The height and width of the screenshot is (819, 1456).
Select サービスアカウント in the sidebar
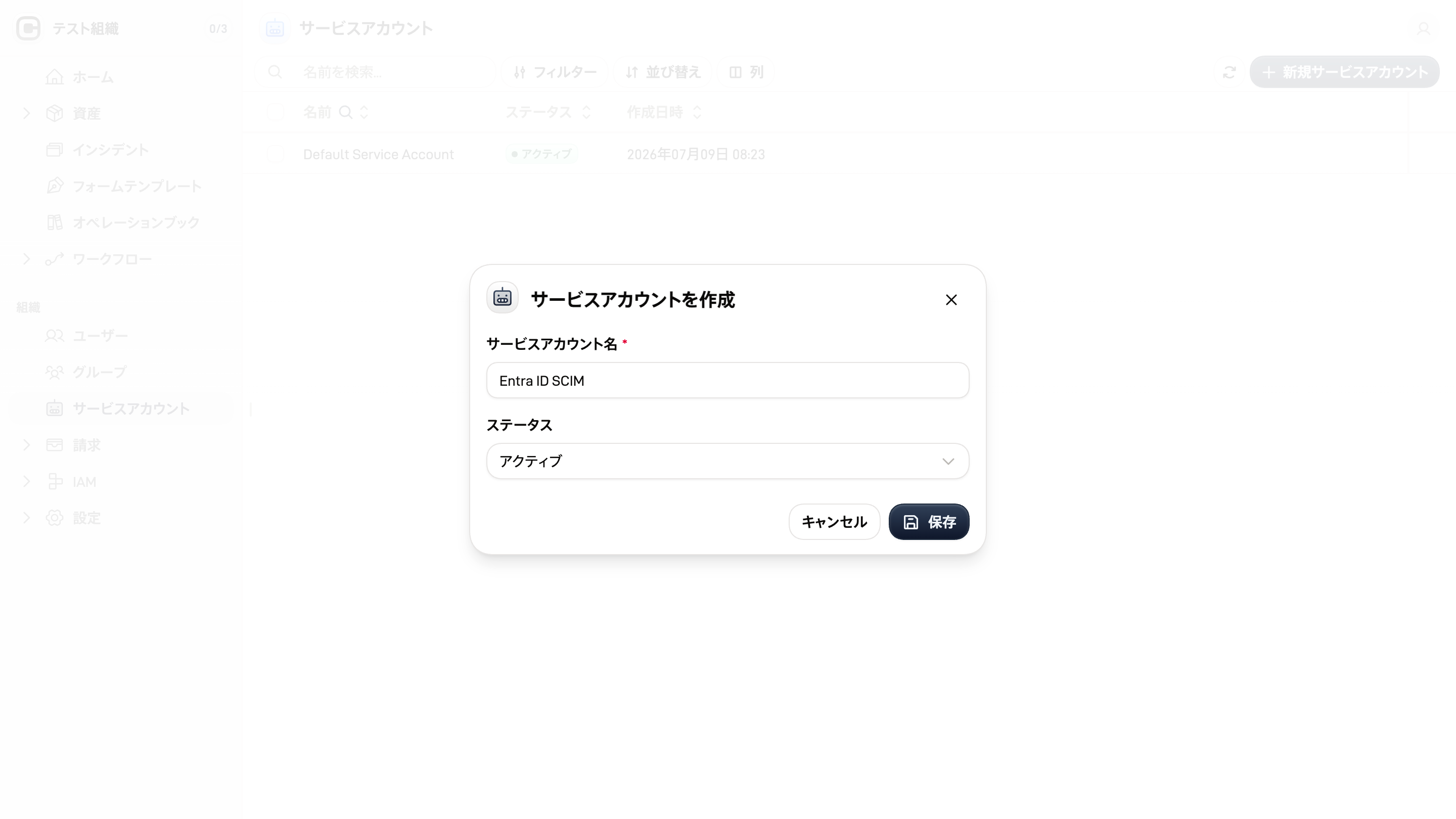121,408
